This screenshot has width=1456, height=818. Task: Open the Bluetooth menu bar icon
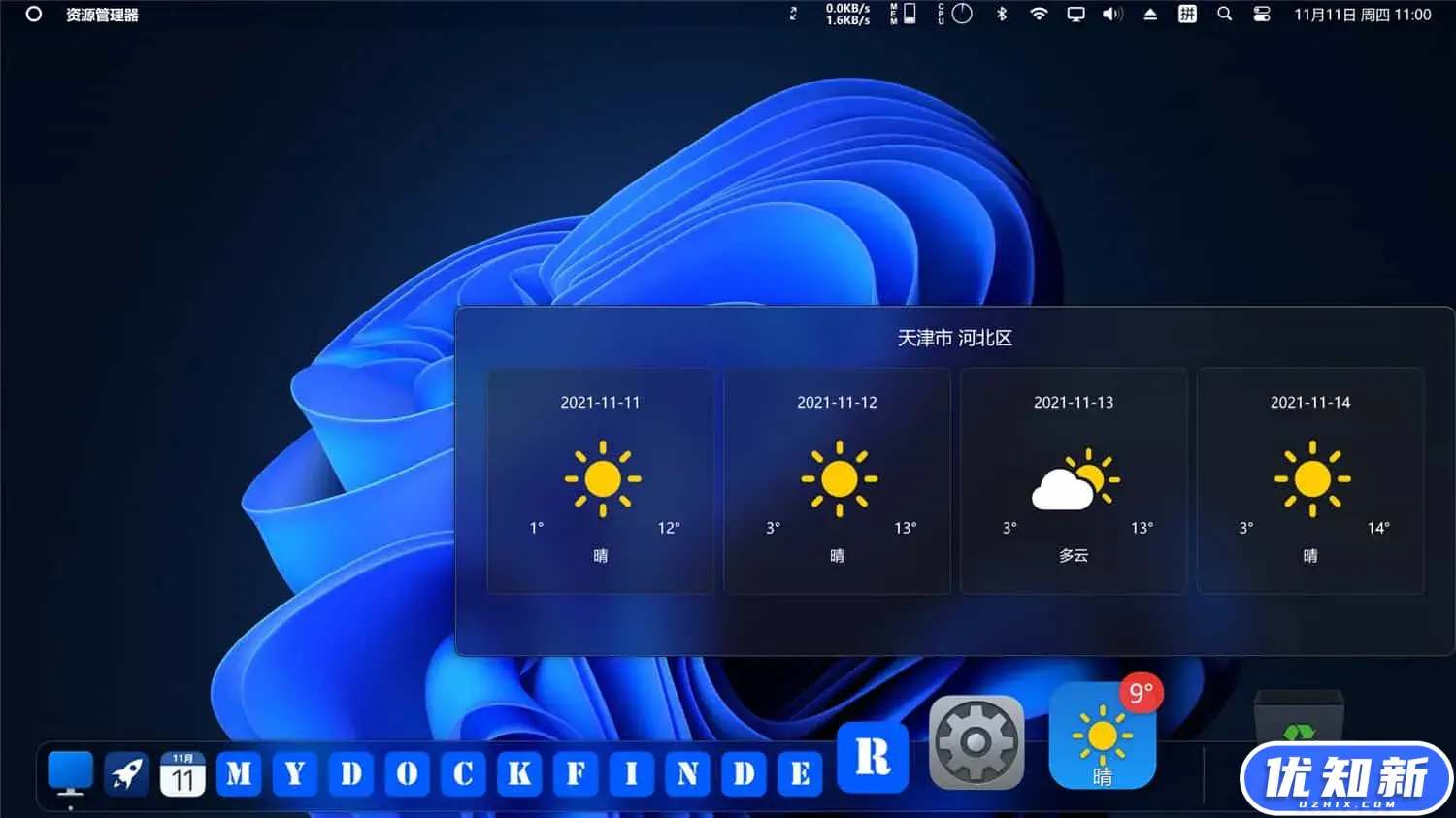point(1002,14)
